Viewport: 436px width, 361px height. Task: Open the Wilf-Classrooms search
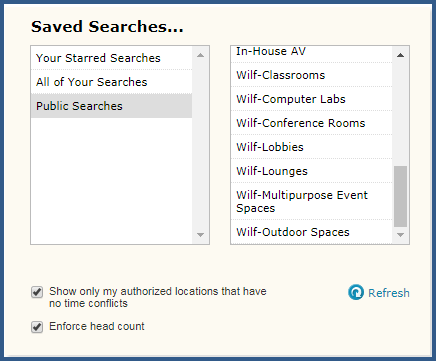tap(311, 75)
